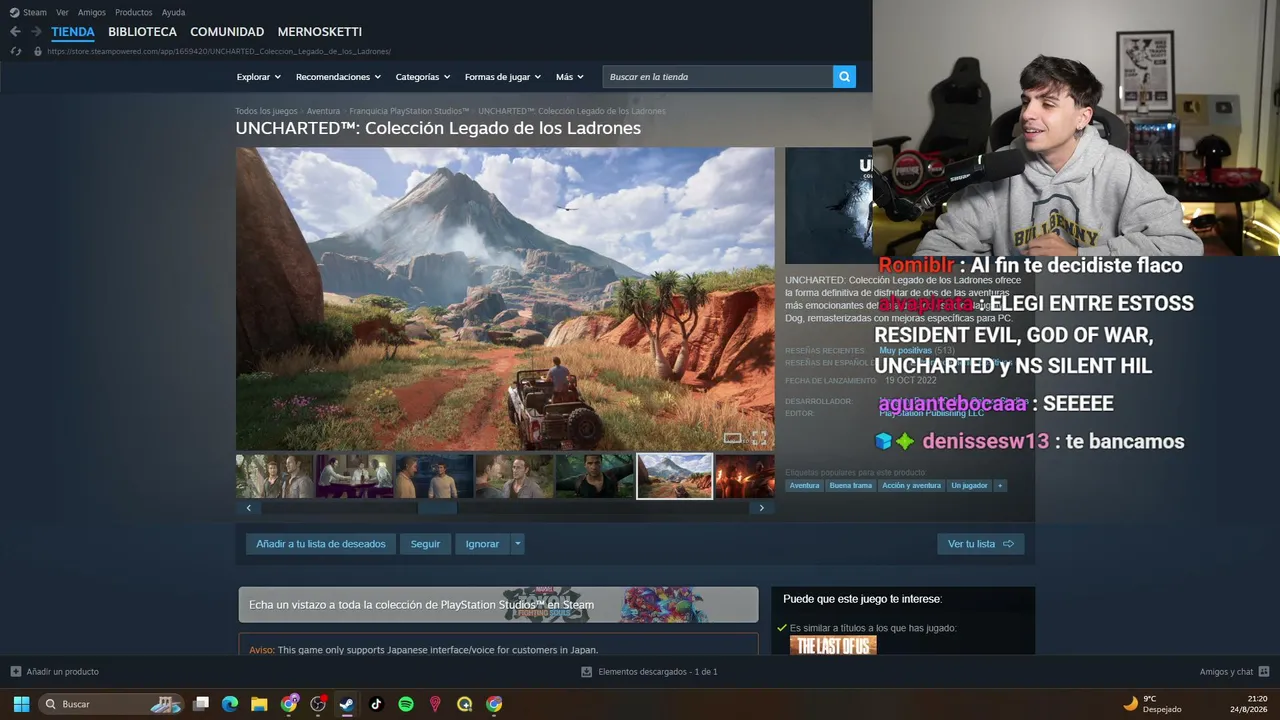Select the Aventura tag
This screenshot has height=720, width=1280.
pos(804,486)
